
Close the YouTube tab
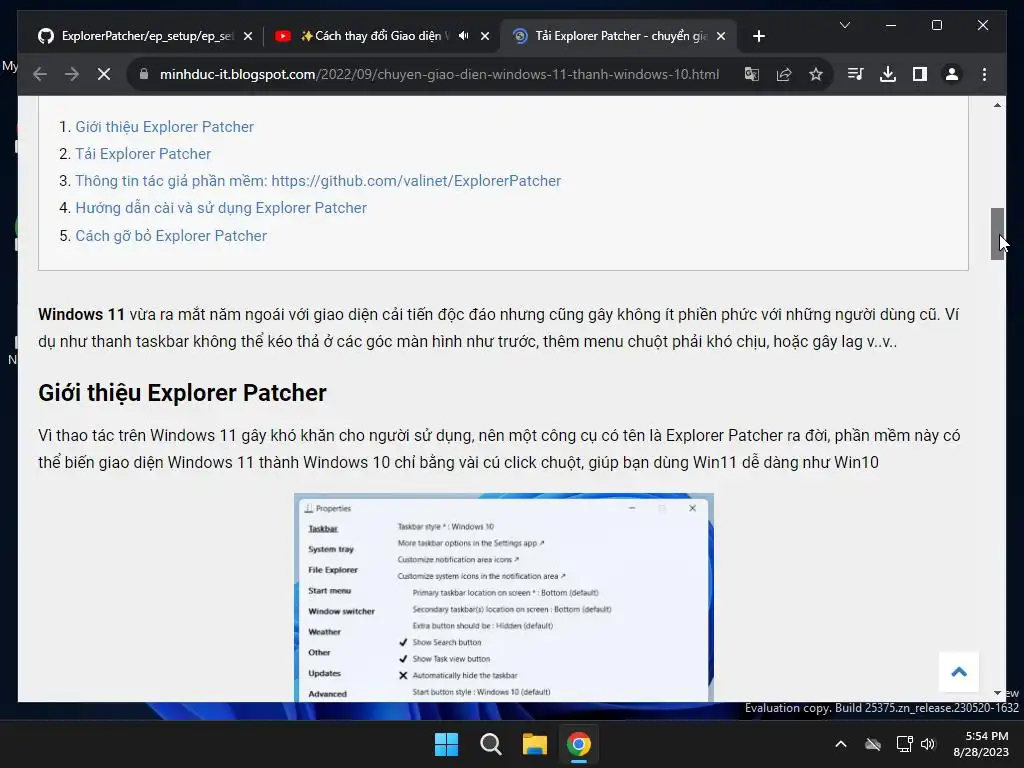485,37
